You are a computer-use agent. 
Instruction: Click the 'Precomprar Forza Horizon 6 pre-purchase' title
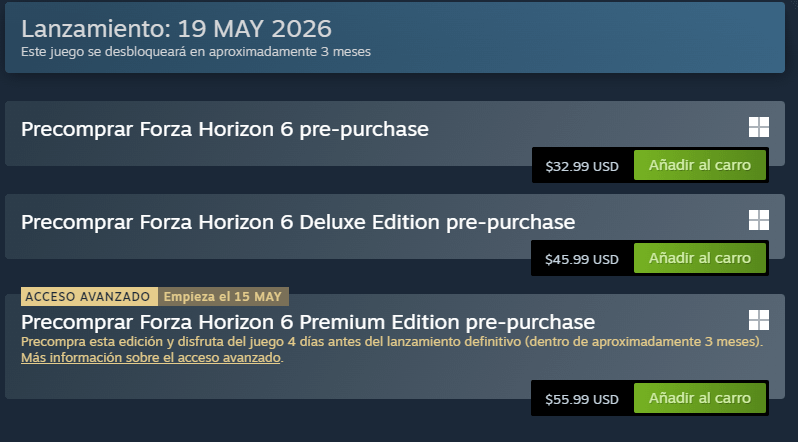(224, 130)
